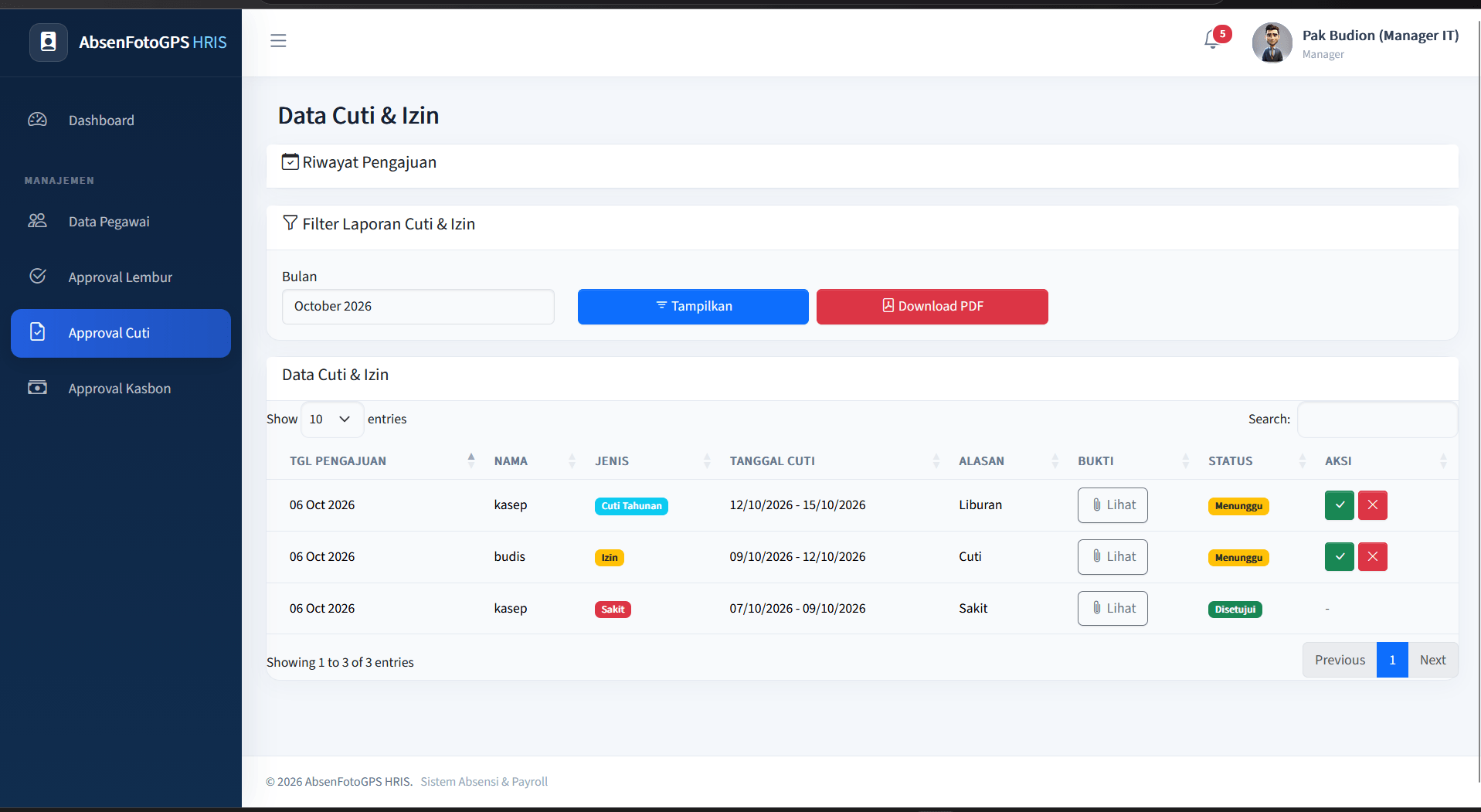Open Approval Lembur menu item
The width and height of the screenshot is (1481, 812).
pos(121,277)
